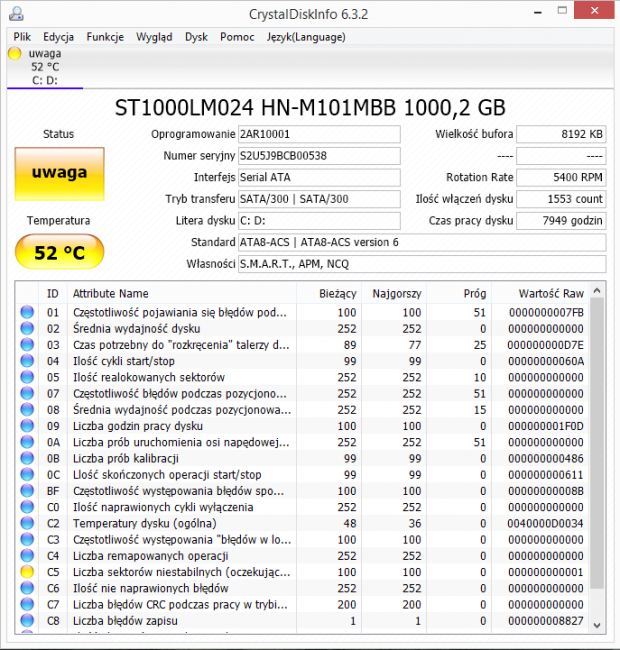
Task: Open the Plik menu
Action: (x=22, y=37)
